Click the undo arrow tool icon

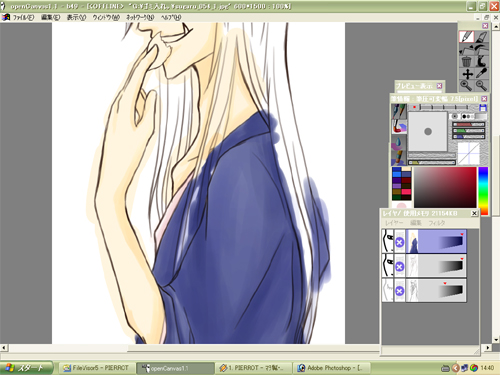coord(466,49)
